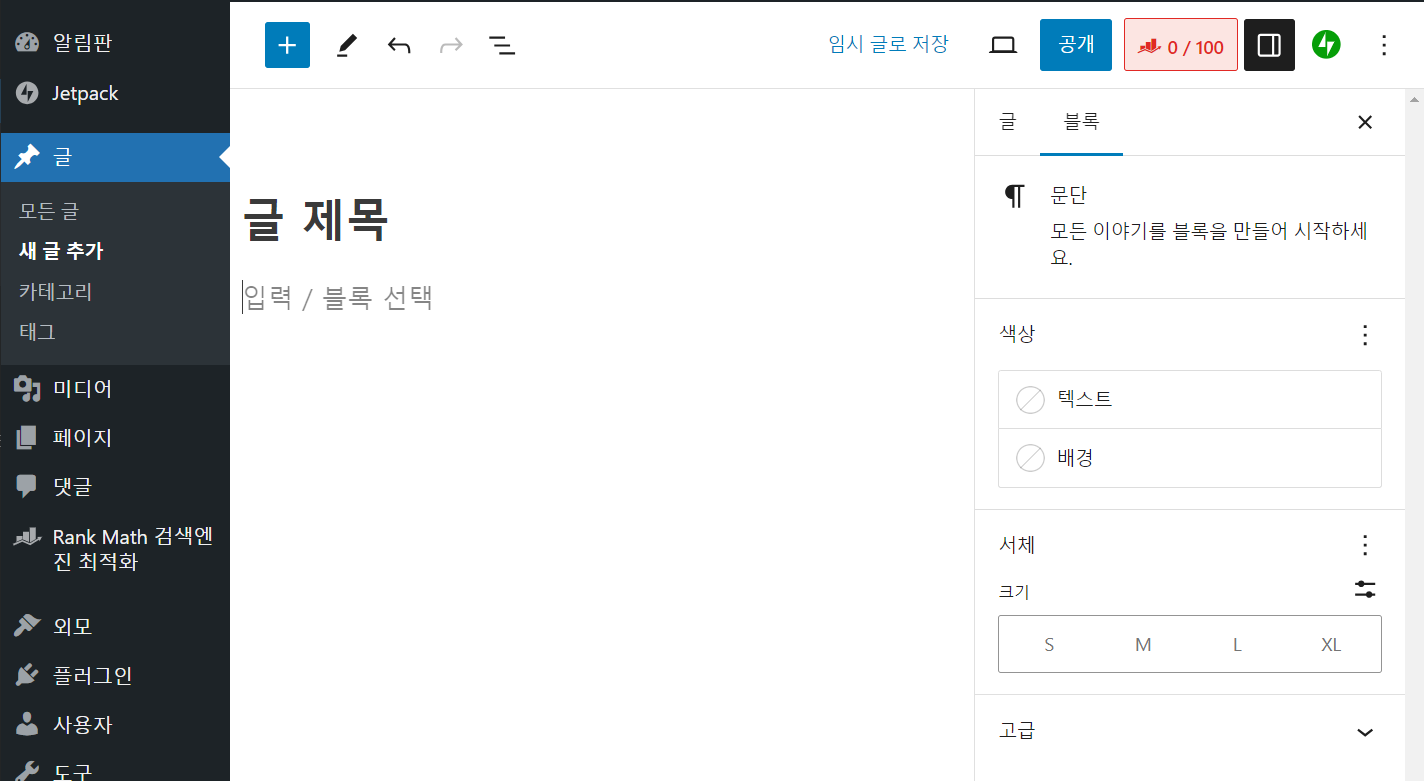
Task: Open the block inserter plus button
Action: pos(287,45)
